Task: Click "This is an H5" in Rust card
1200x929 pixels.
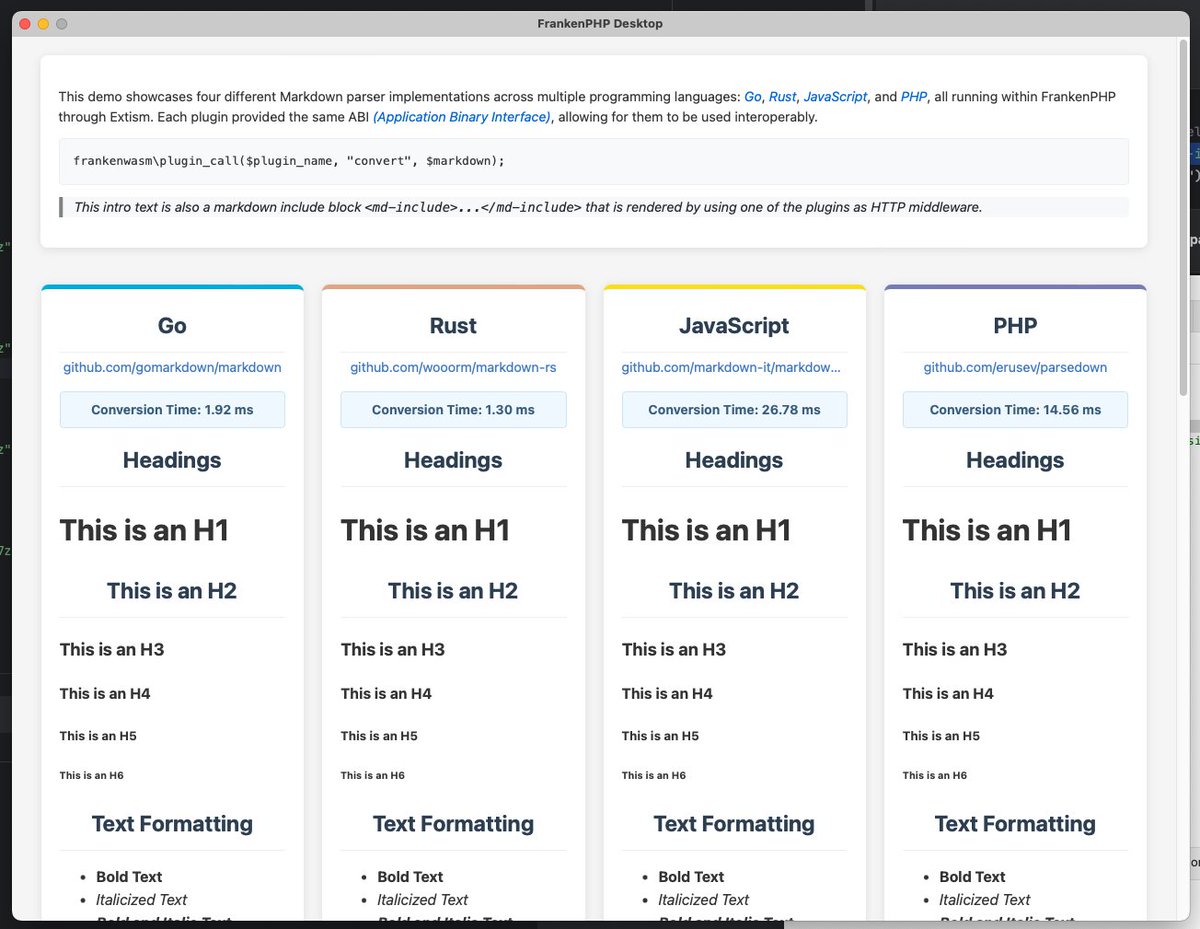Action: point(379,736)
